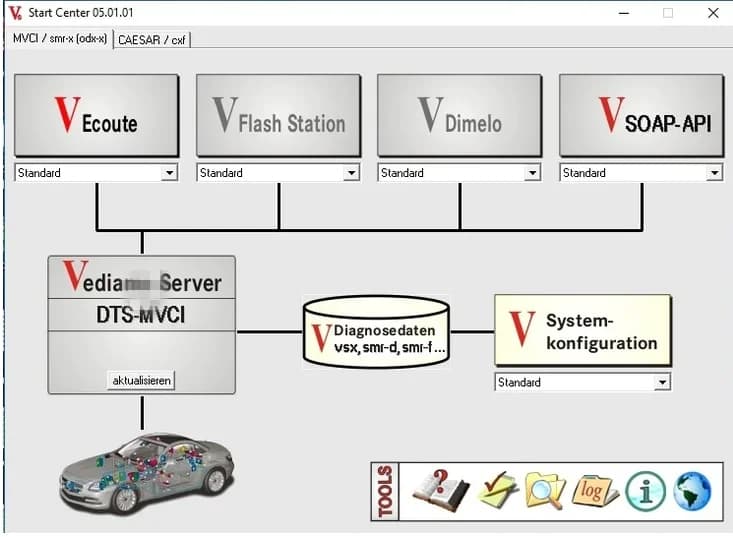Launch the Ecoute application button
Image resolution: width=733 pixels, height=537 pixels.
click(96, 115)
